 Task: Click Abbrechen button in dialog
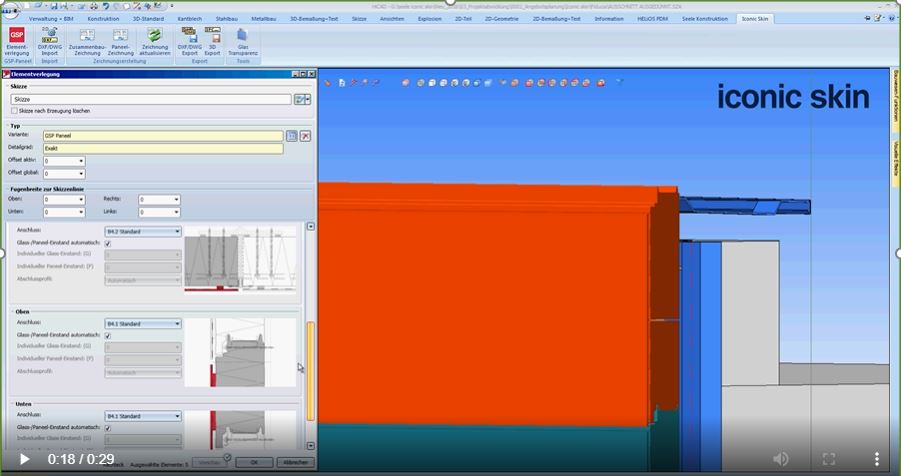296,462
